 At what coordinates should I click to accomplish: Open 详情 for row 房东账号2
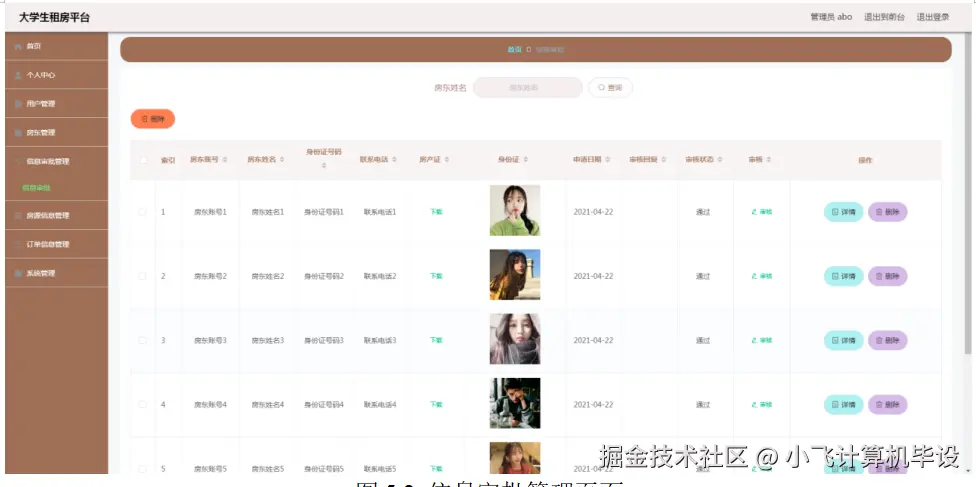click(843, 276)
